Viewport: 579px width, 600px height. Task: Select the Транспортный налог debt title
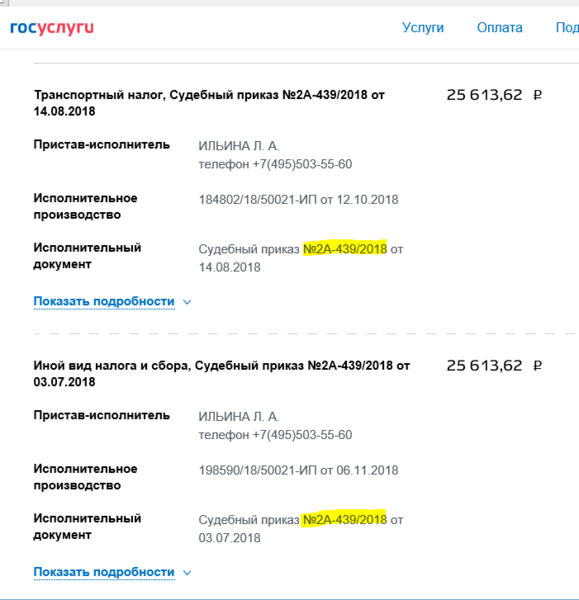coord(209,103)
